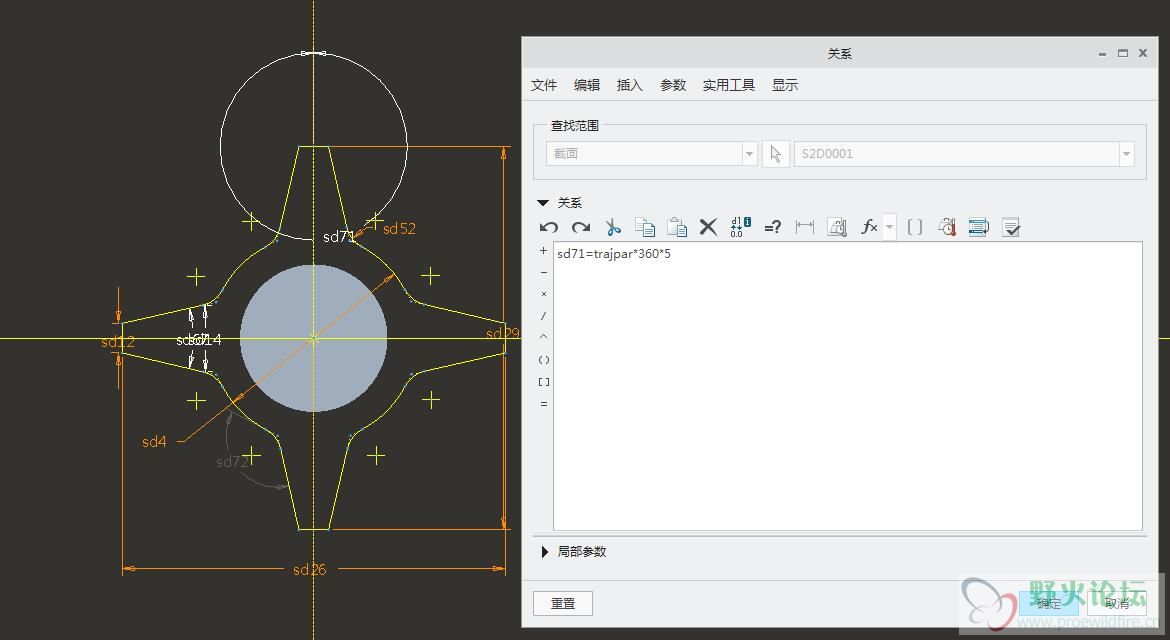This screenshot has height=640, width=1170.
Task: Cut selected relation text with scissors
Action: tap(613, 227)
